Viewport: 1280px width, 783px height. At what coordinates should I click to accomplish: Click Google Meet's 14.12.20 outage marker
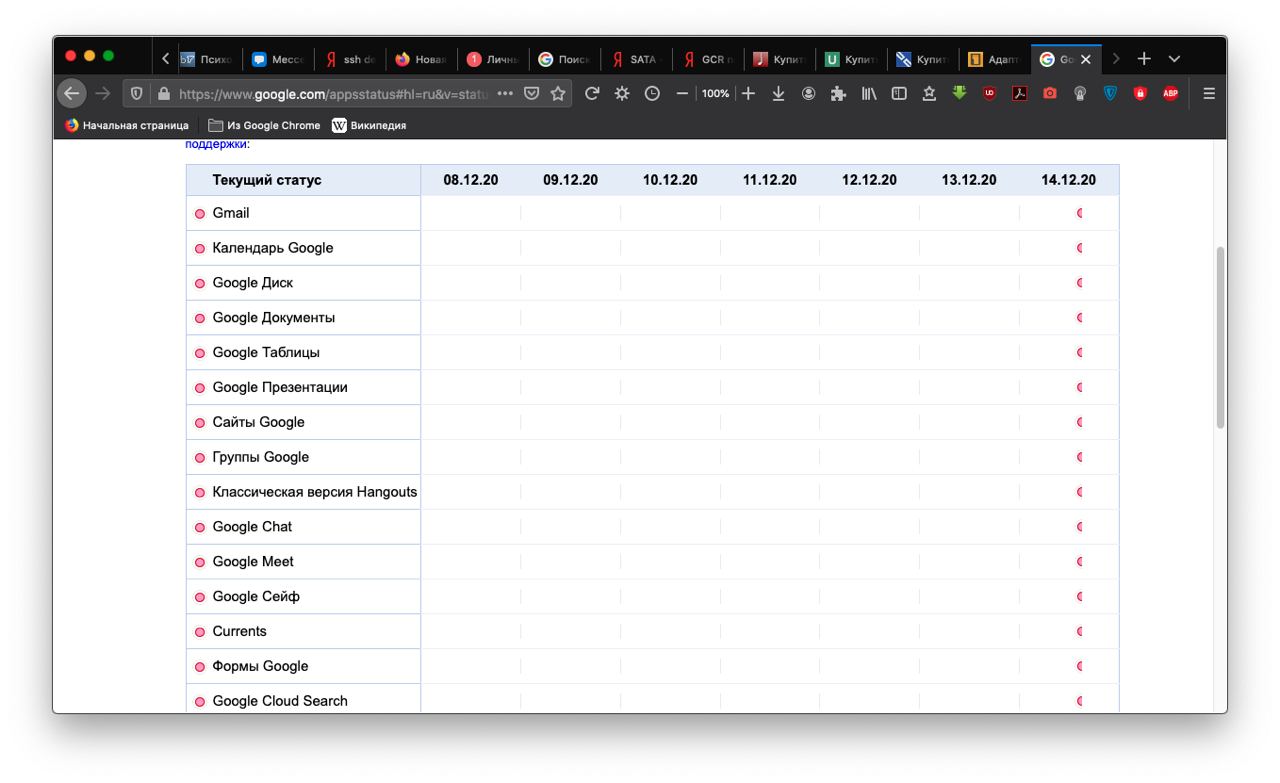pyautogui.click(x=1080, y=562)
